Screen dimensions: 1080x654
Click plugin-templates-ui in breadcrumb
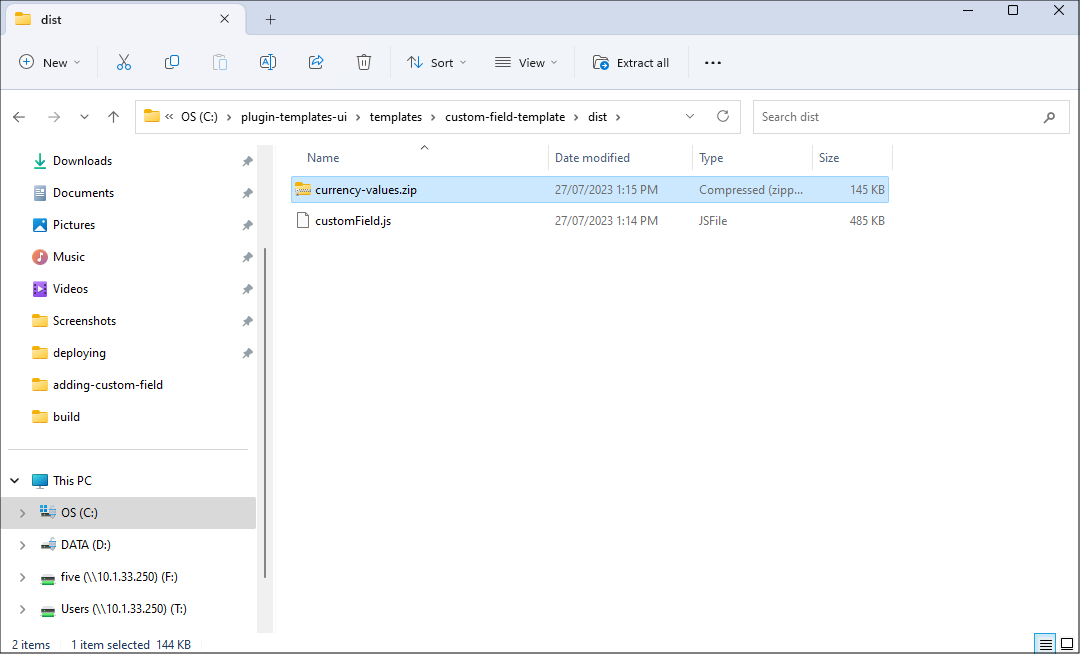(294, 117)
